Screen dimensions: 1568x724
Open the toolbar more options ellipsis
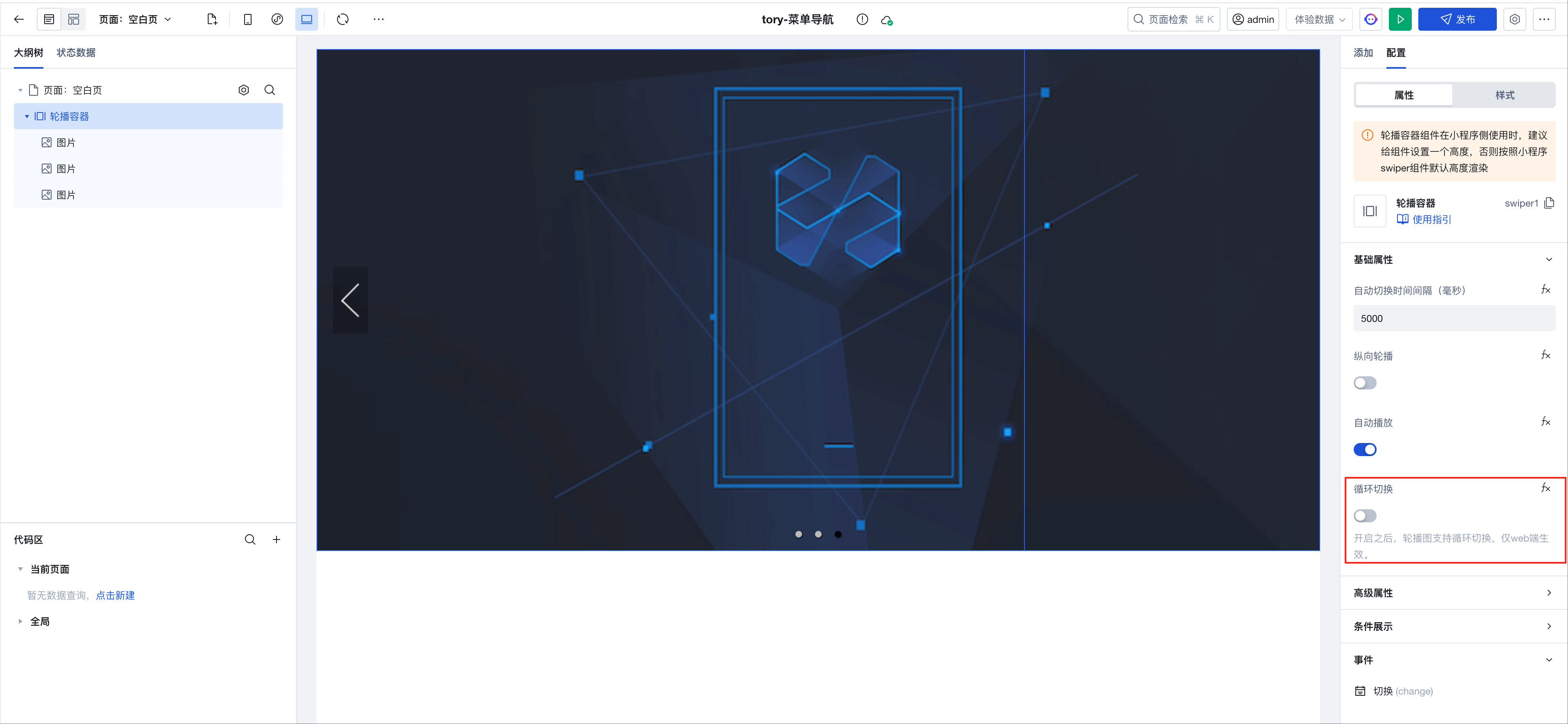click(379, 20)
